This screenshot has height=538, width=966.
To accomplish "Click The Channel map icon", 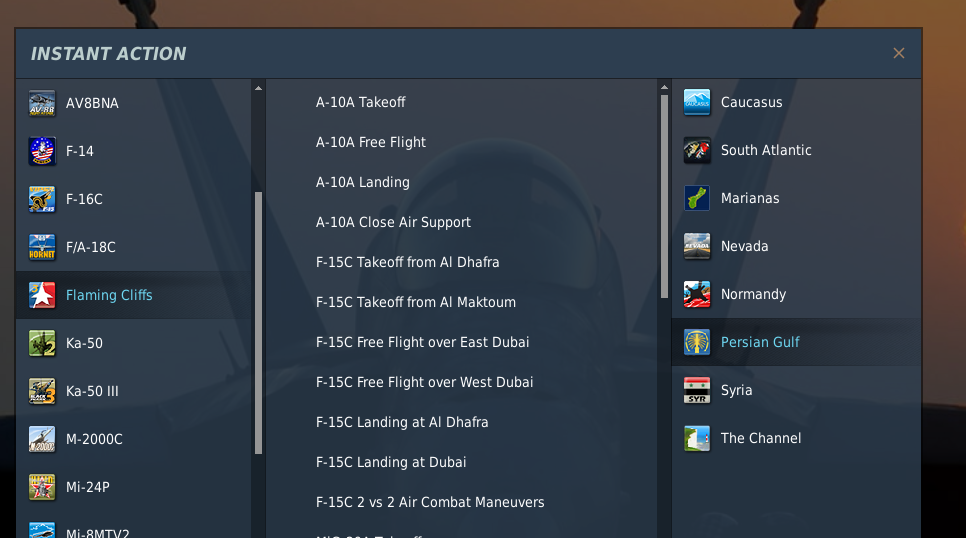I will coord(697,439).
